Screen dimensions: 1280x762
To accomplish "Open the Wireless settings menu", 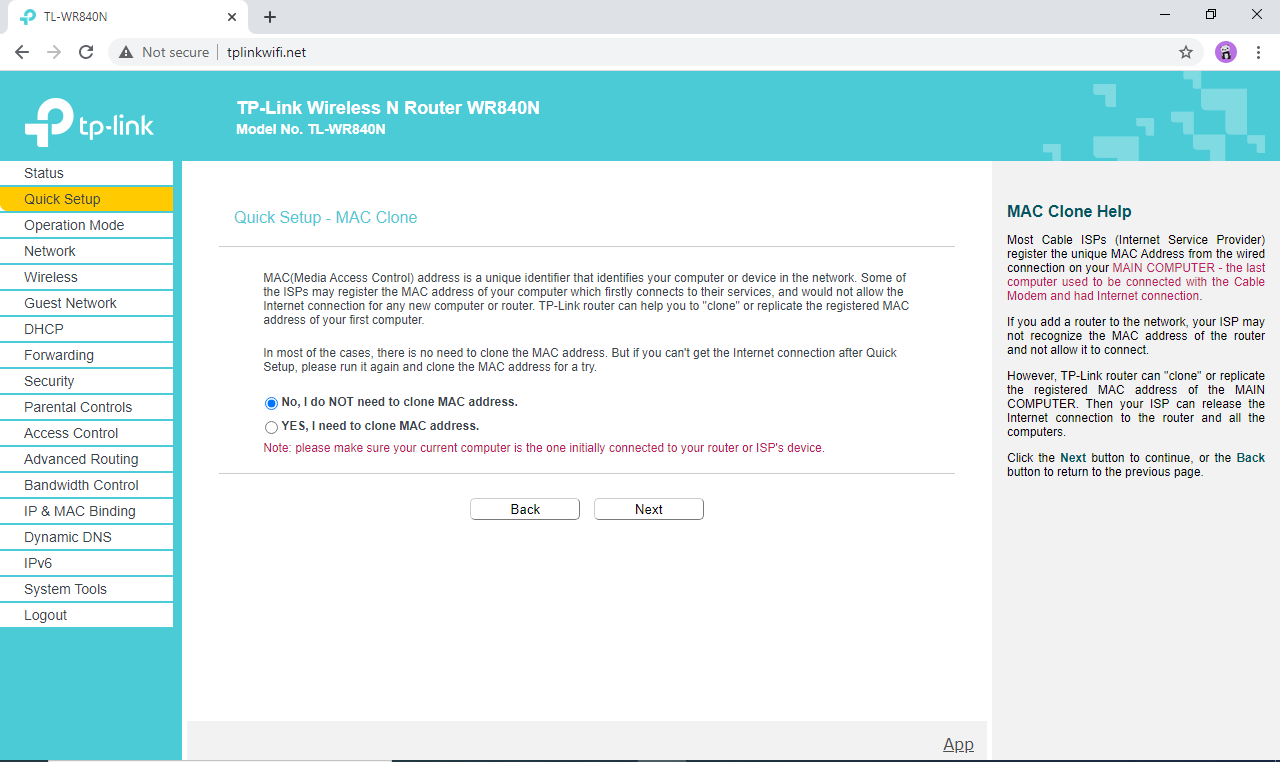I will (x=87, y=277).
